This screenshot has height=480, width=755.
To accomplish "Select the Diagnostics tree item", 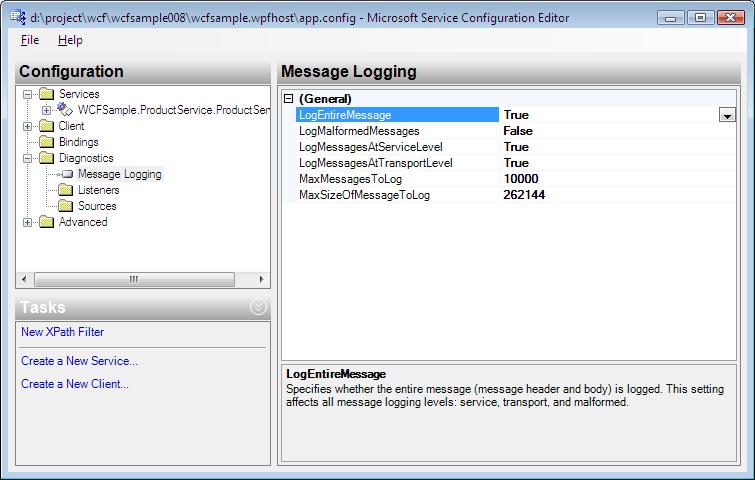I will pyautogui.click(x=86, y=158).
